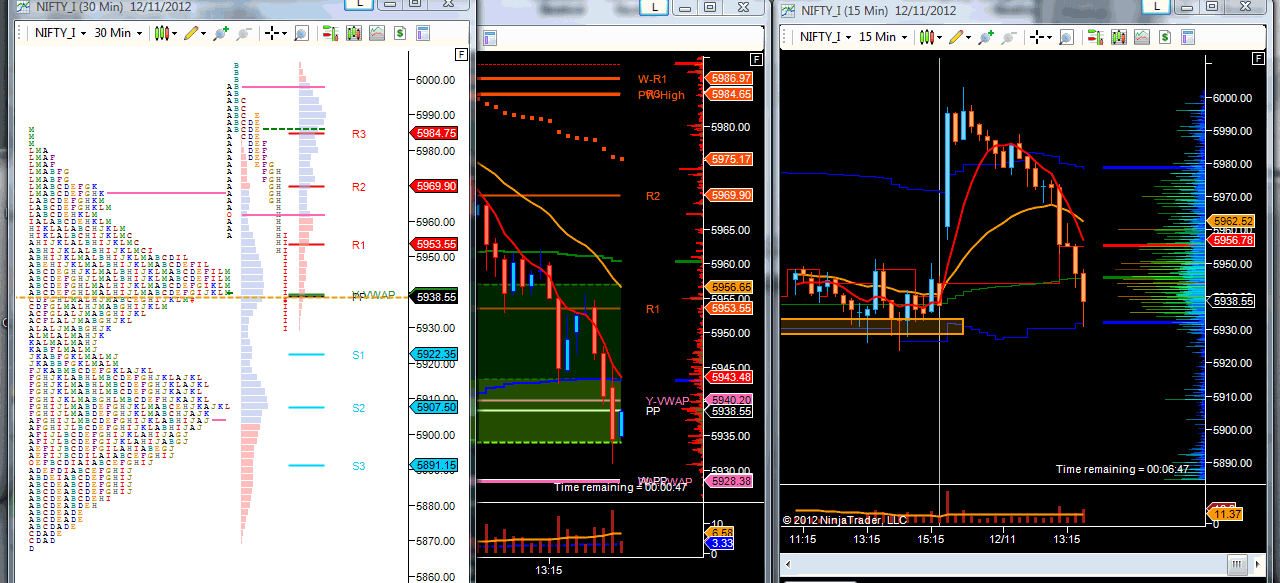Click F button on middle chart

(756, 59)
